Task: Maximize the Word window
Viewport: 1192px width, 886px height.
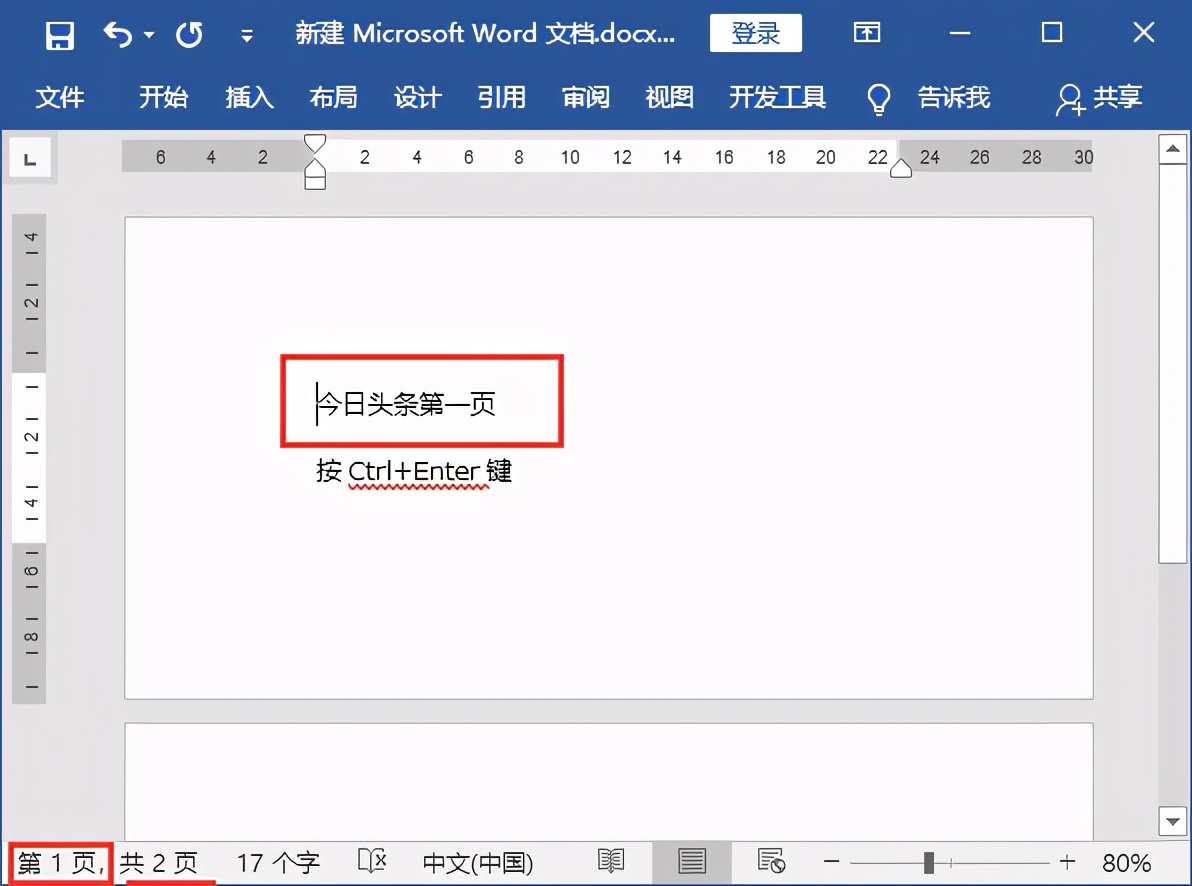Action: pos(1052,33)
